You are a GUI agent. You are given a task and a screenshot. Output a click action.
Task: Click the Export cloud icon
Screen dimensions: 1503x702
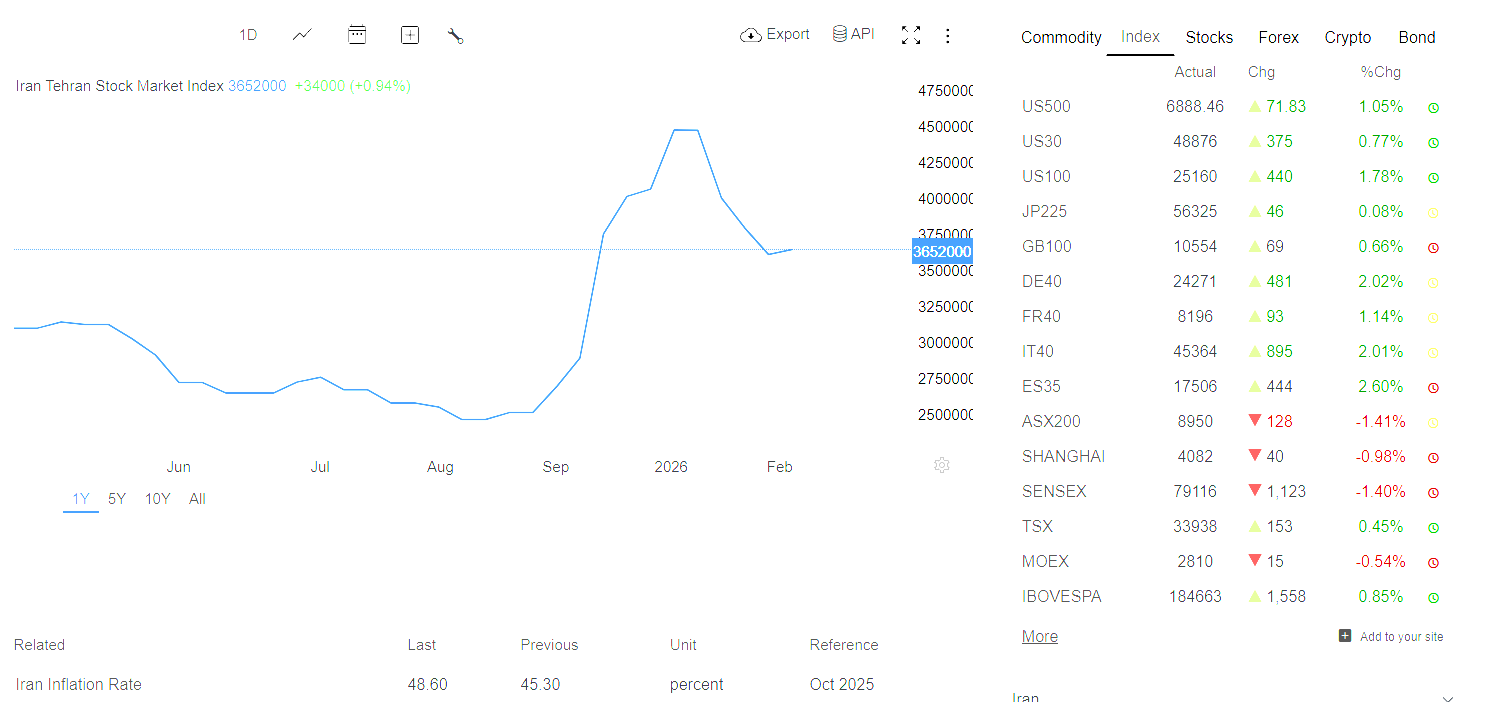(x=751, y=35)
